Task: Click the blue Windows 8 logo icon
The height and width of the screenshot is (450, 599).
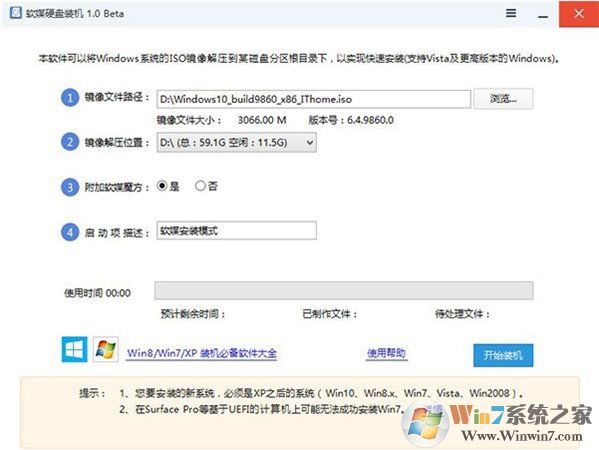Action: [74, 349]
